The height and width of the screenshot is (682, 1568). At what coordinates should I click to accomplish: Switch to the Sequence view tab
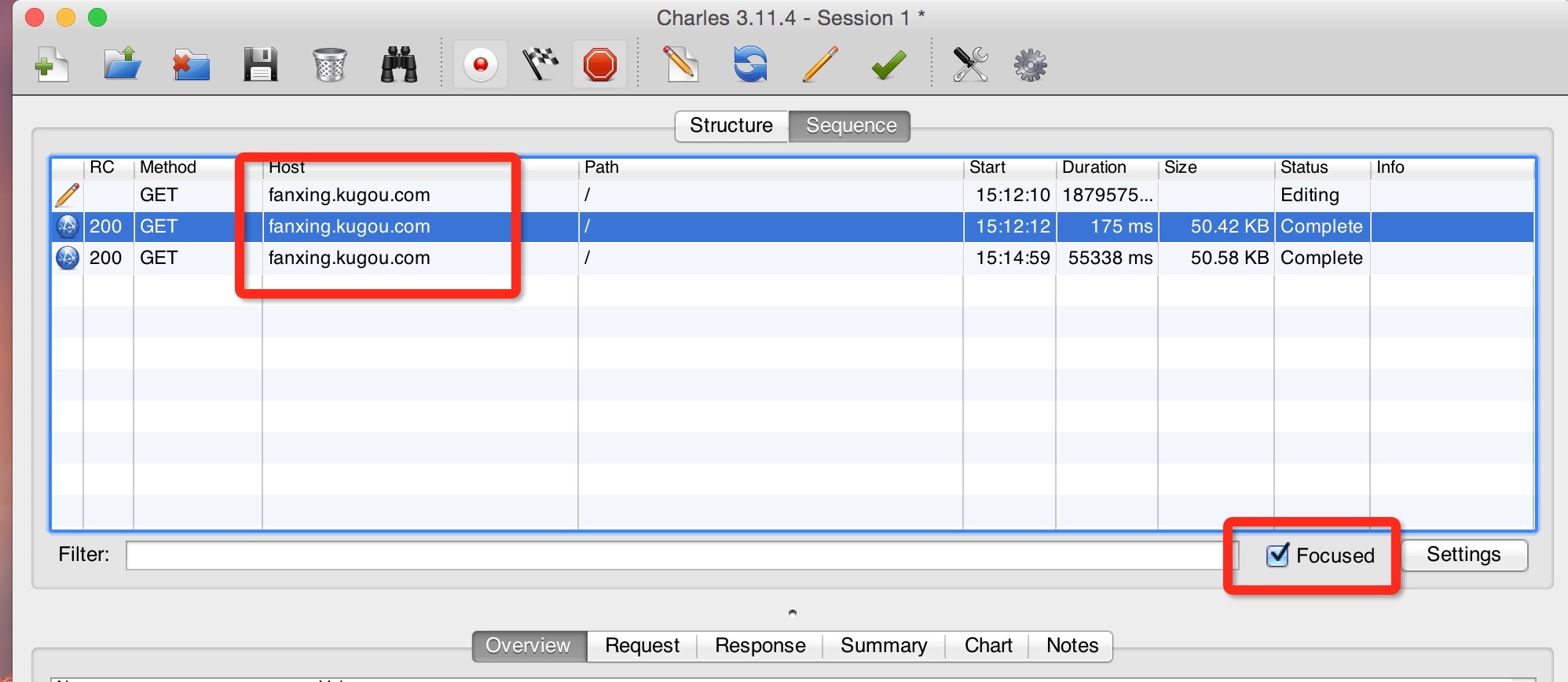(x=851, y=126)
